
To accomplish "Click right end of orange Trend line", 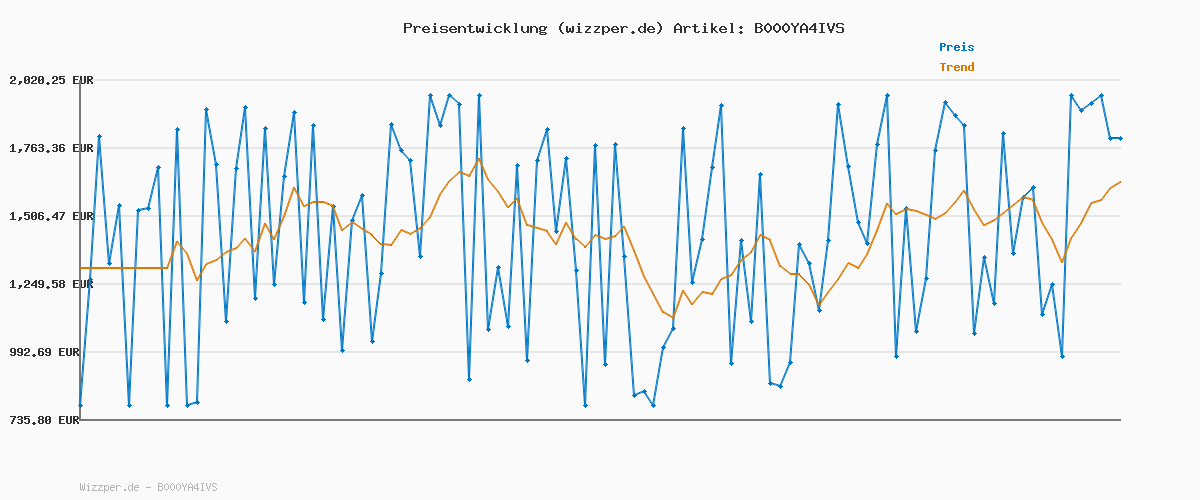I will [x=1120, y=182].
